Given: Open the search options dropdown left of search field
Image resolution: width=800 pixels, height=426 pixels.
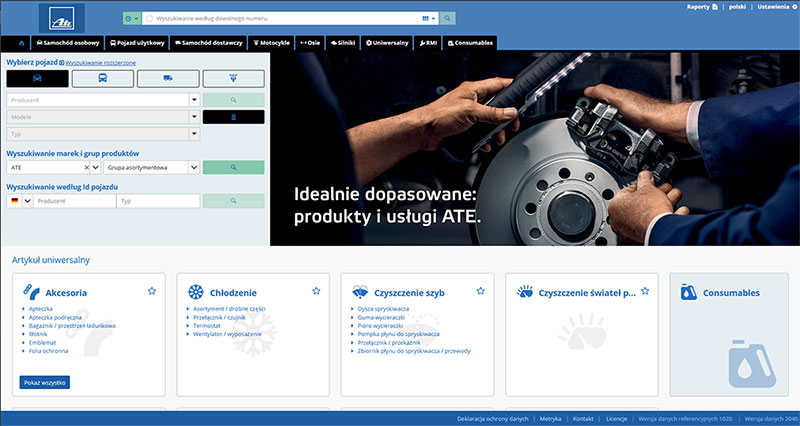Looking at the screenshot, I should click(131, 18).
